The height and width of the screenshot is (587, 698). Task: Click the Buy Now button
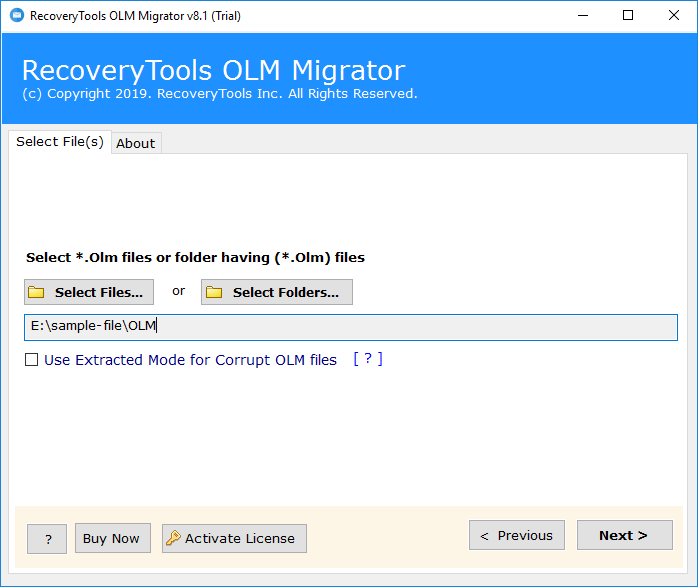pos(113,538)
